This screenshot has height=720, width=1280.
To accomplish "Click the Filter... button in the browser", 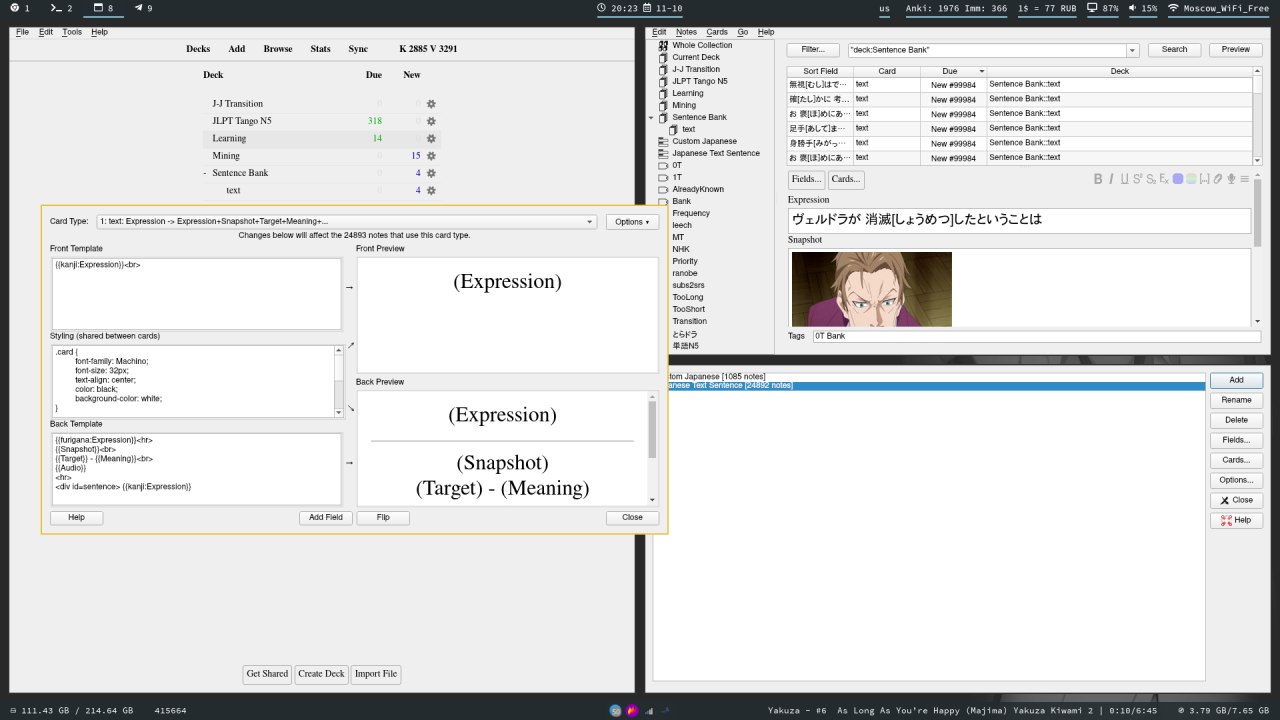I will [x=813, y=50].
